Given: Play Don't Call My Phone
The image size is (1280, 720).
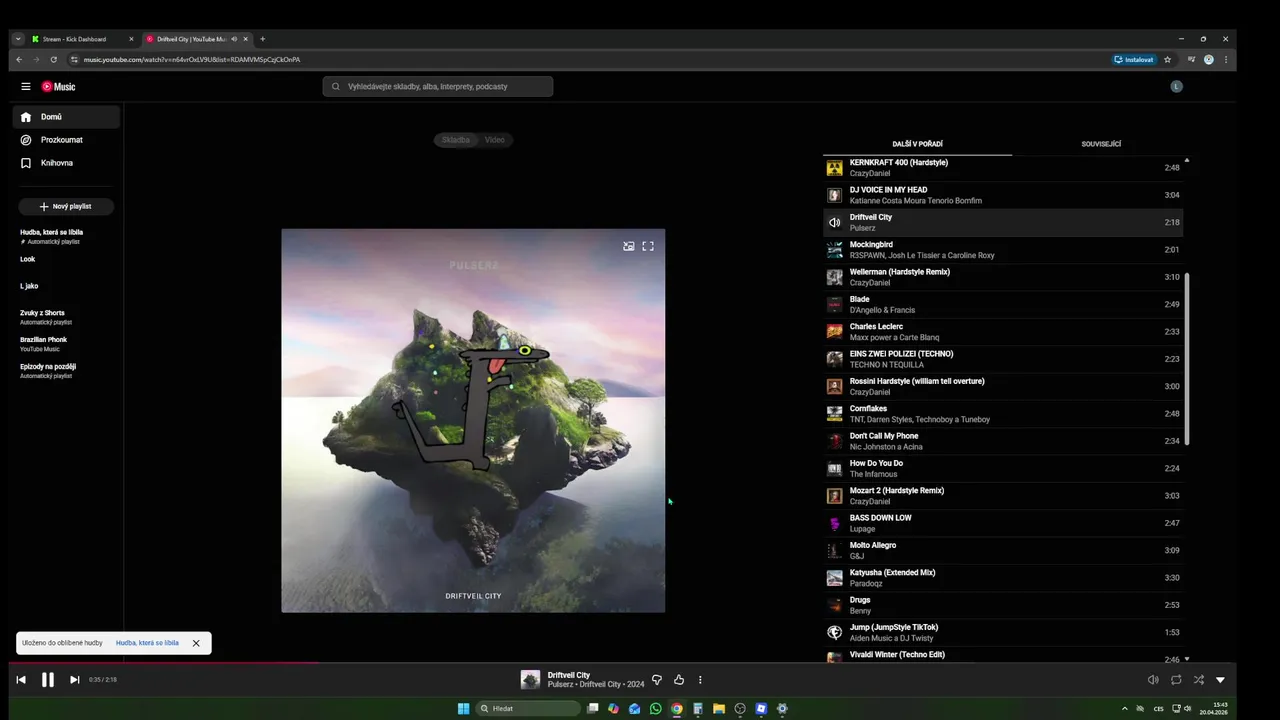Looking at the screenshot, I should pos(1003,441).
